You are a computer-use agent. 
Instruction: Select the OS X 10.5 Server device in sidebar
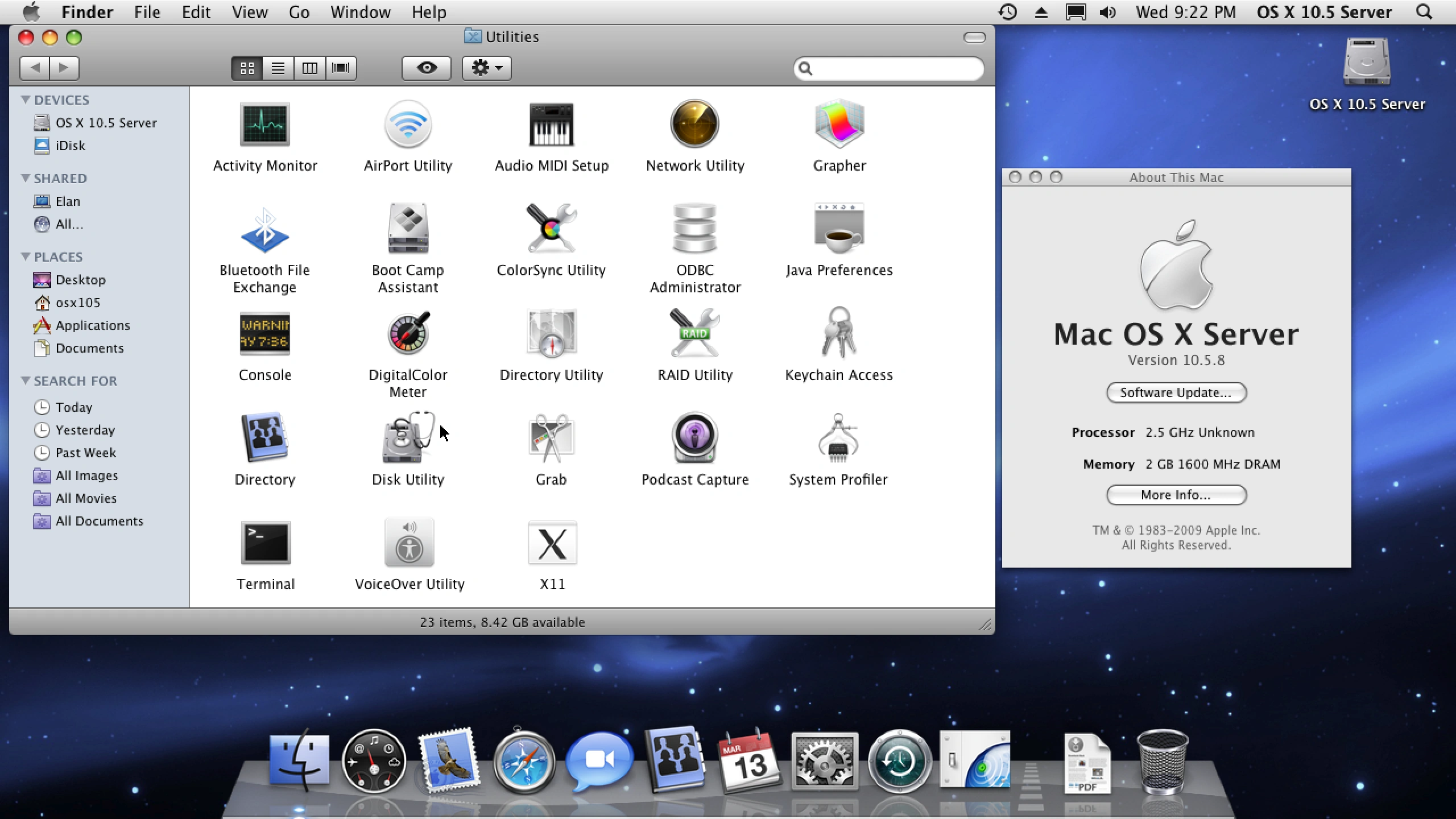click(106, 122)
